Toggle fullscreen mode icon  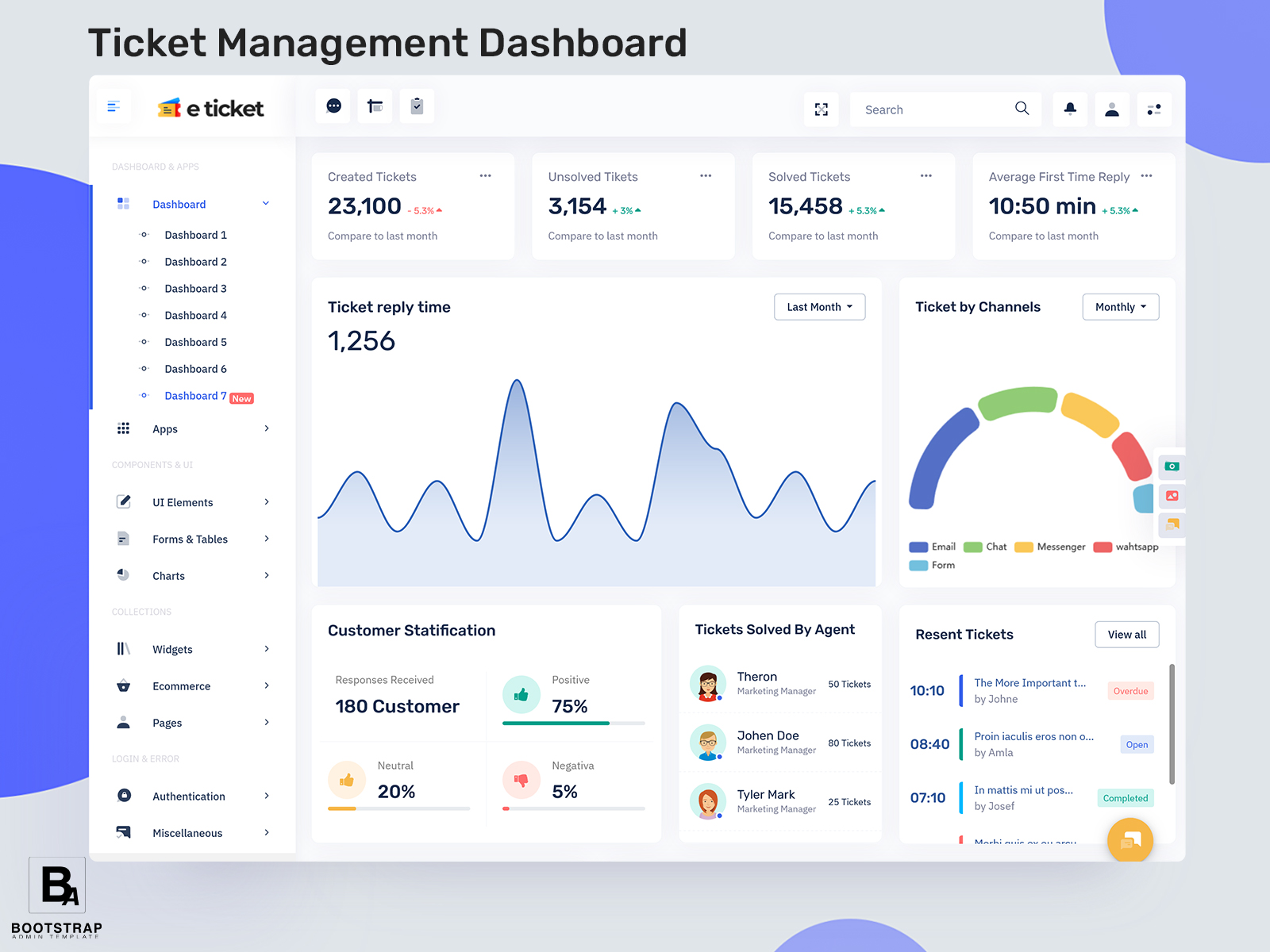822,109
